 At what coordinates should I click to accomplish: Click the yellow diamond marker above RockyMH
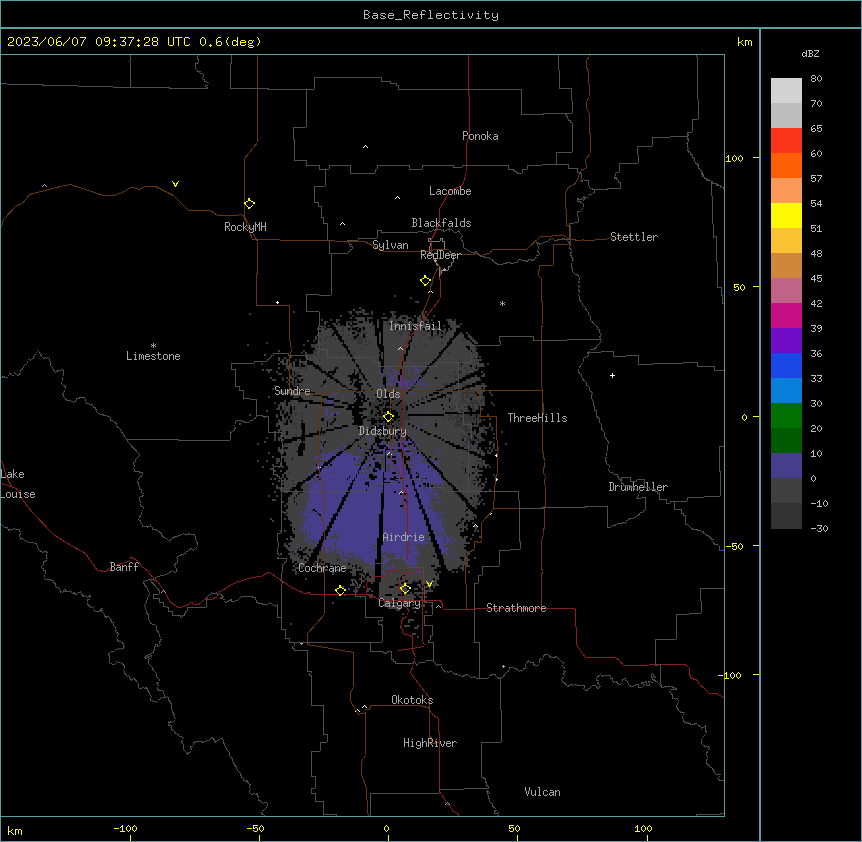pyautogui.click(x=250, y=204)
